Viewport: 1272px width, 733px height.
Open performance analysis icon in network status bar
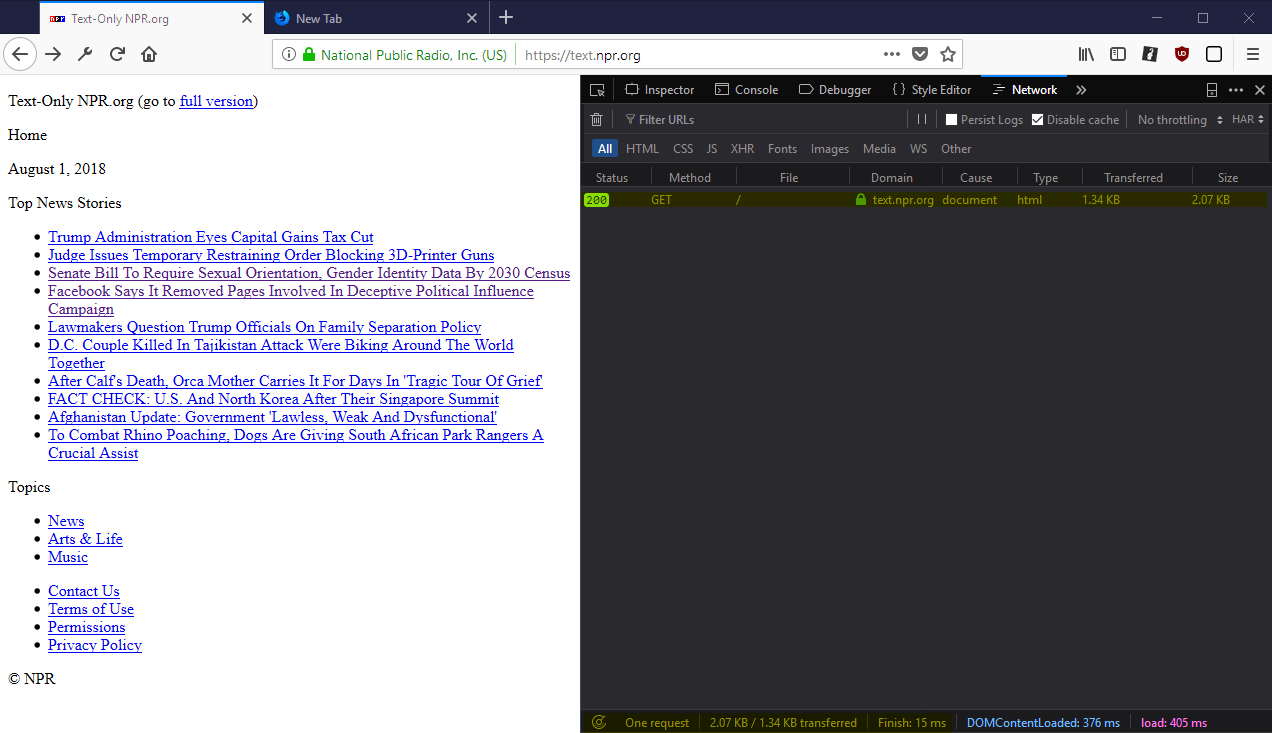click(x=600, y=722)
